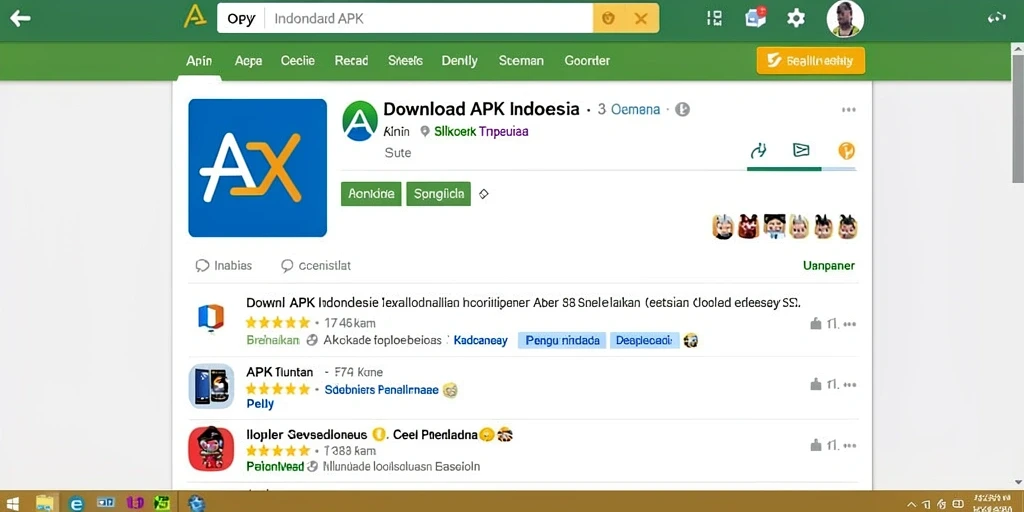The image size is (1024, 512).
Task: Open the Ilopler Sevsedloneus result title
Action: 378,434
